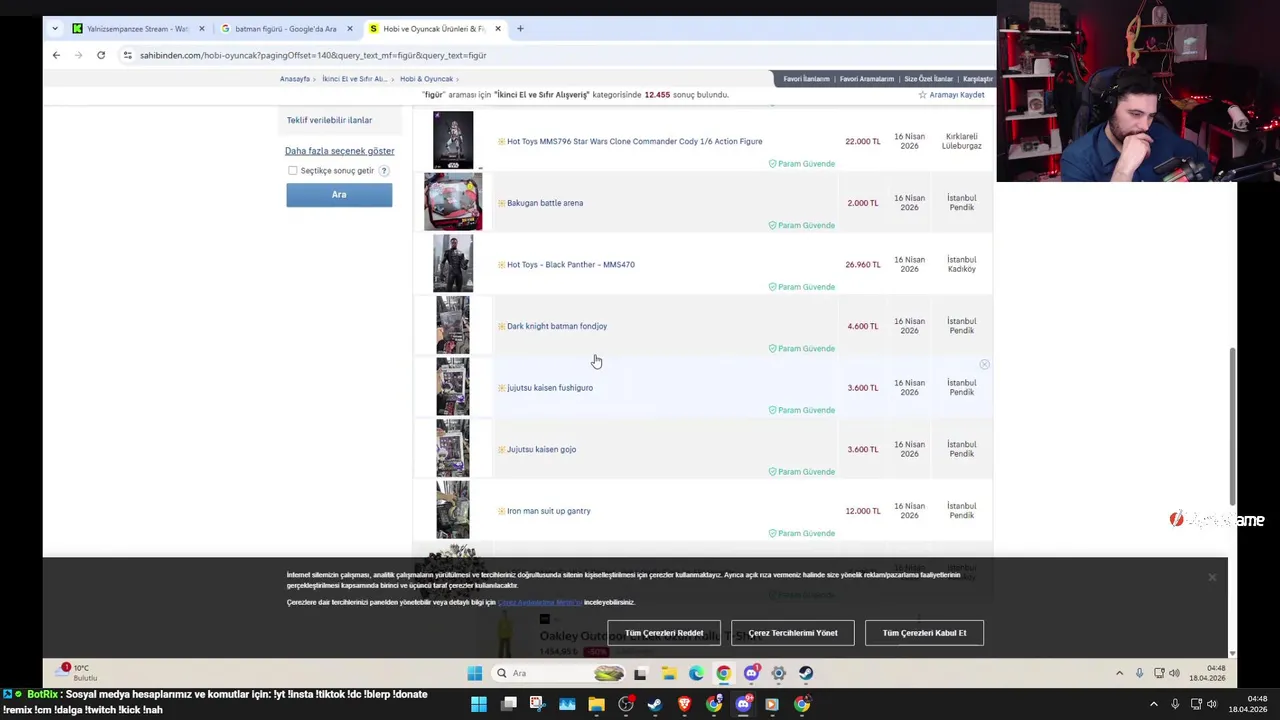Screen dimensions: 1280x720
Task: Open the Dark knight batman fondjoy listing
Action: pos(557,326)
